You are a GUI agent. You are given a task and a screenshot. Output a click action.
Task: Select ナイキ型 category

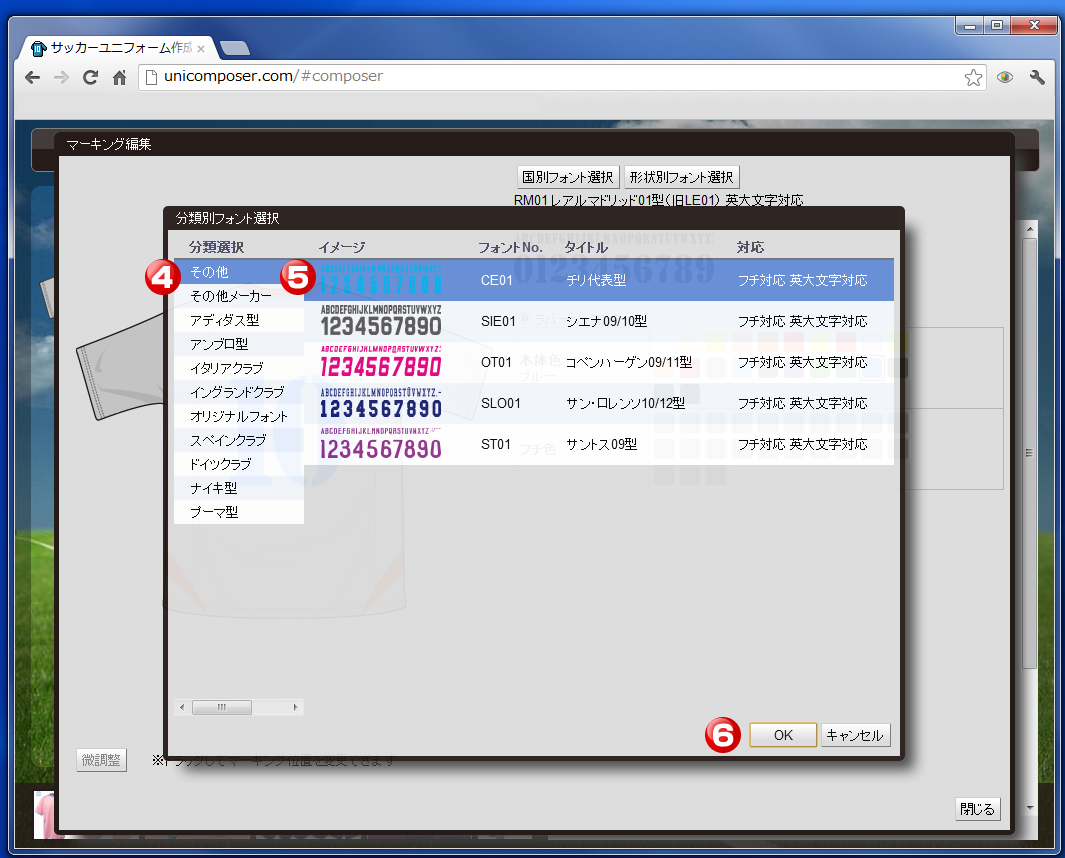click(238, 488)
